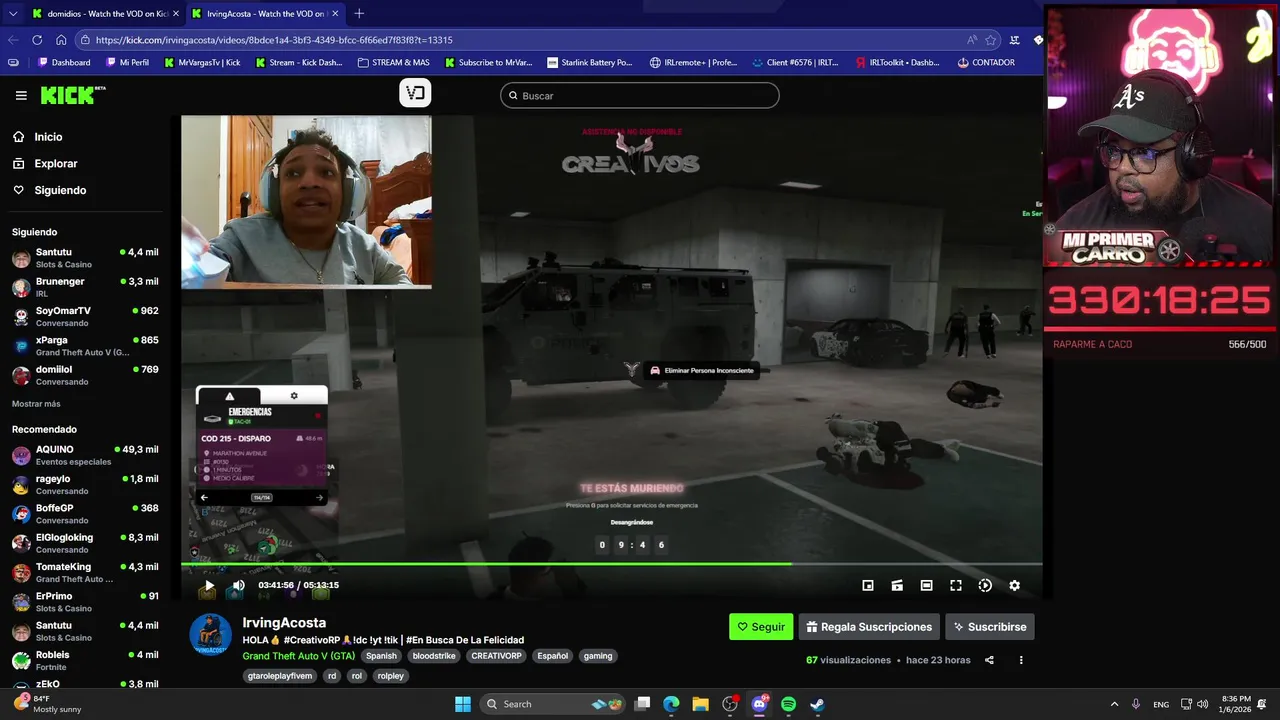The height and width of the screenshot is (720, 1280).
Task: Open TomateKing recommended channel
Action: (85, 572)
